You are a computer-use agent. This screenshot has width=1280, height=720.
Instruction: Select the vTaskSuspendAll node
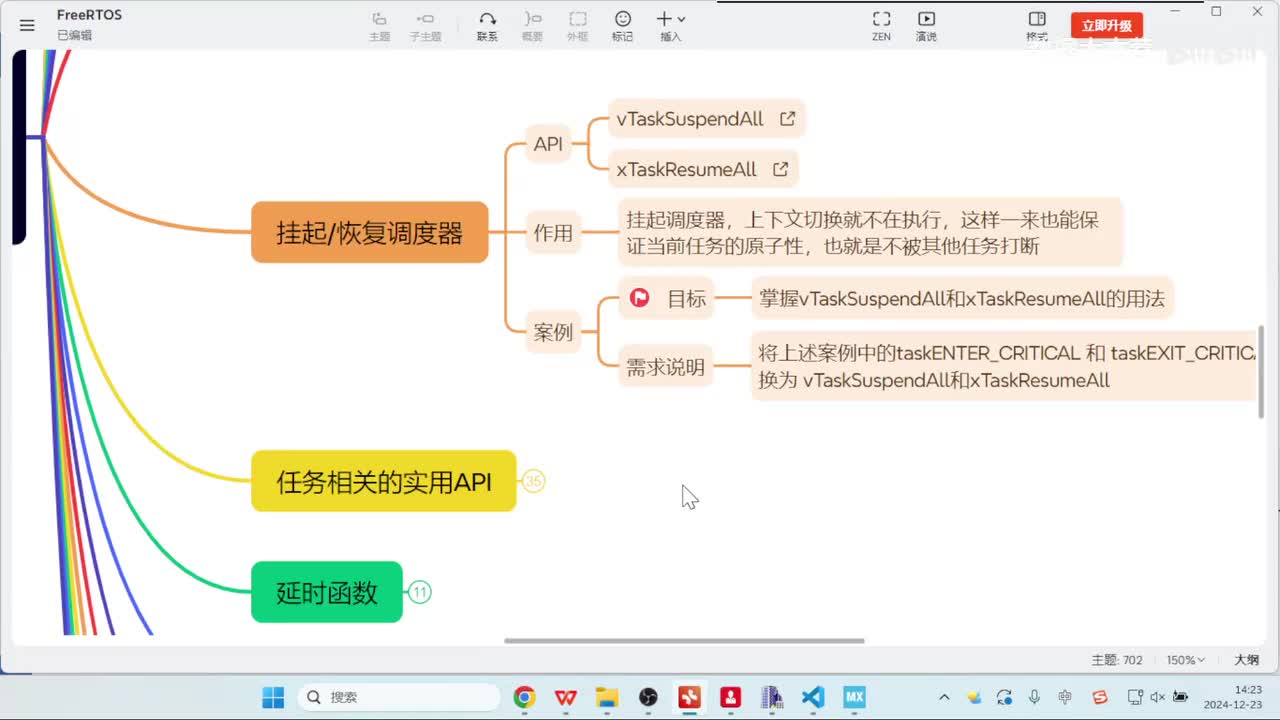[x=707, y=119]
